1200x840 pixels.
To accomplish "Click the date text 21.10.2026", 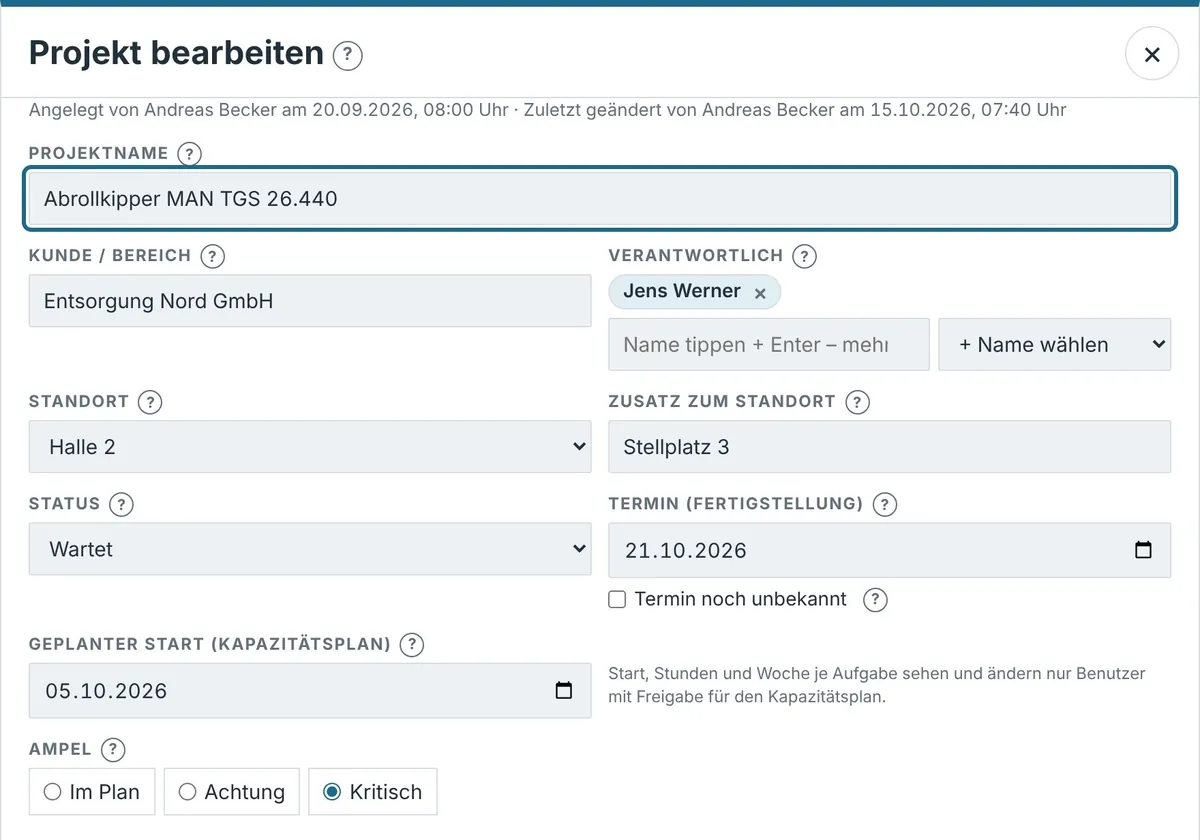I will (x=686, y=550).
